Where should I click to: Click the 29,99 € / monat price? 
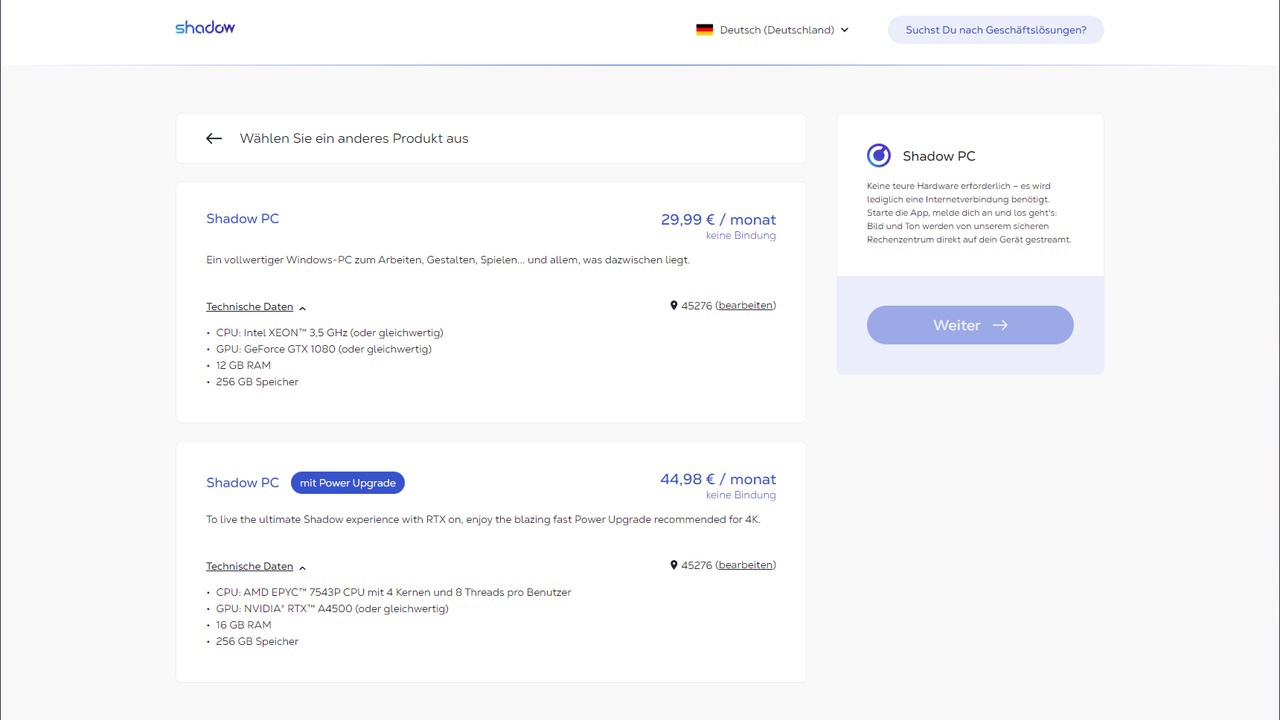pyautogui.click(x=718, y=220)
